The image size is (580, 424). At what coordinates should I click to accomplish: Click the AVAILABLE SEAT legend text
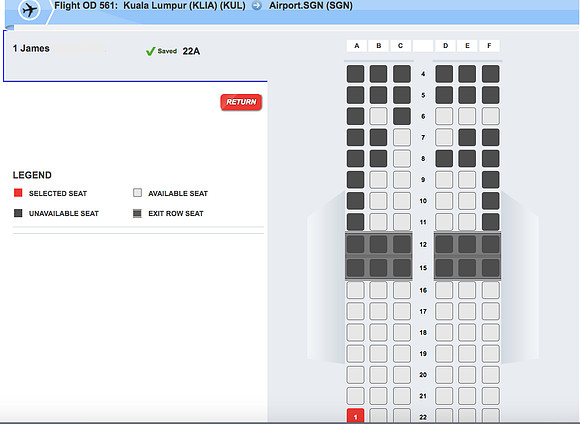coord(178,194)
